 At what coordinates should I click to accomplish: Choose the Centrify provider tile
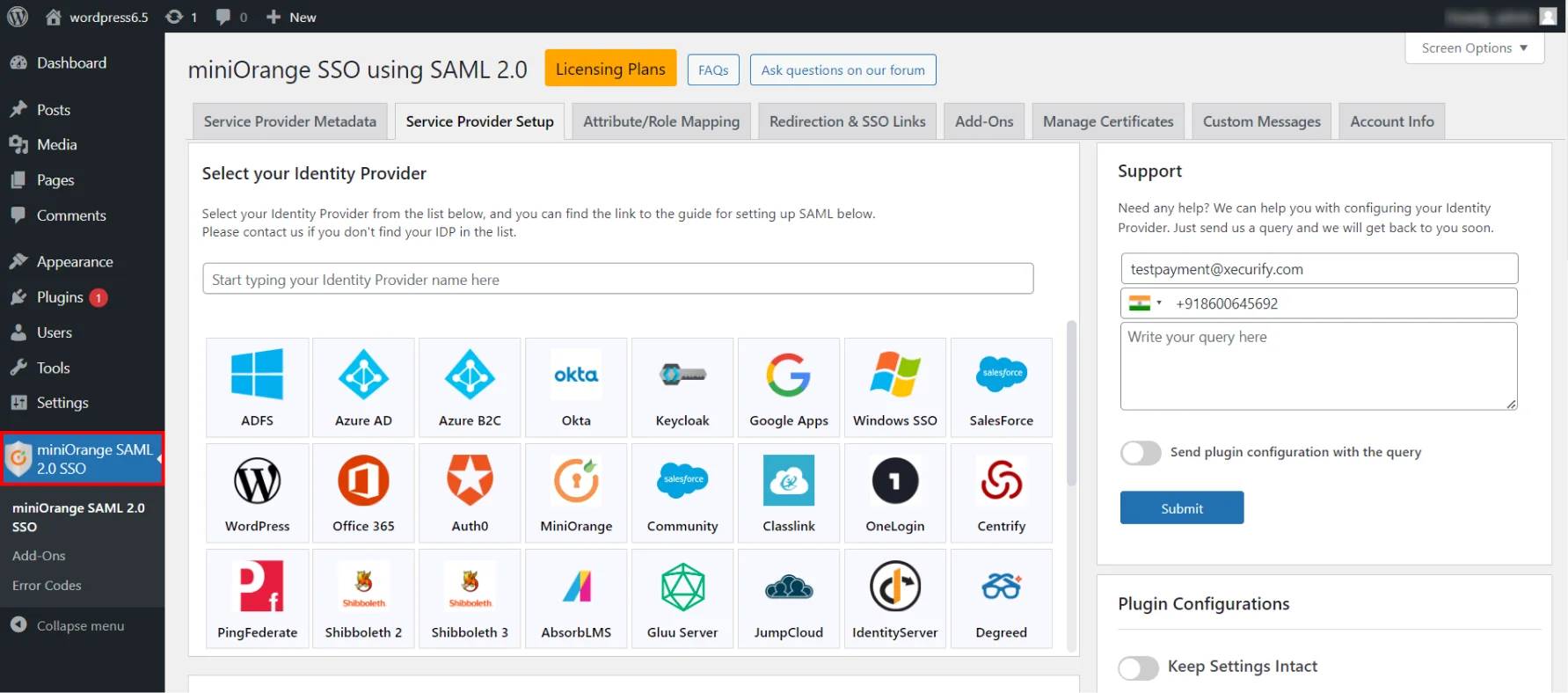point(1002,492)
